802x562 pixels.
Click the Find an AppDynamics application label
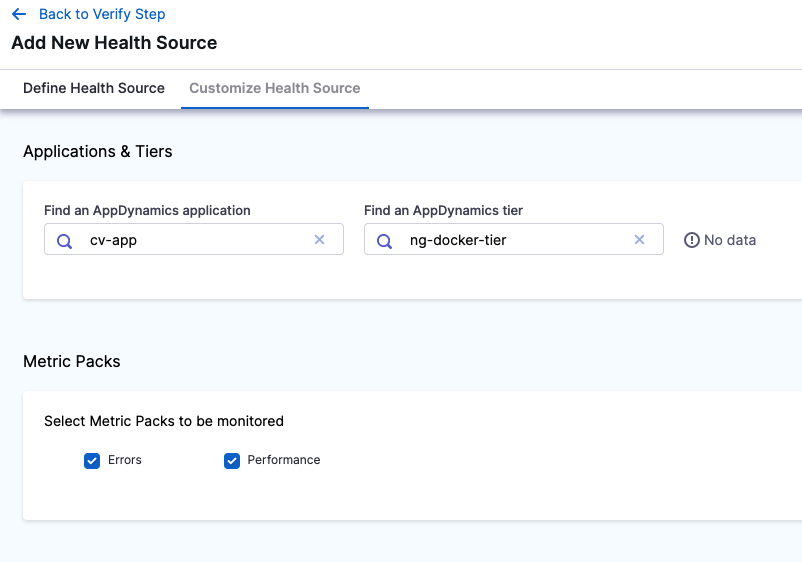point(147,210)
